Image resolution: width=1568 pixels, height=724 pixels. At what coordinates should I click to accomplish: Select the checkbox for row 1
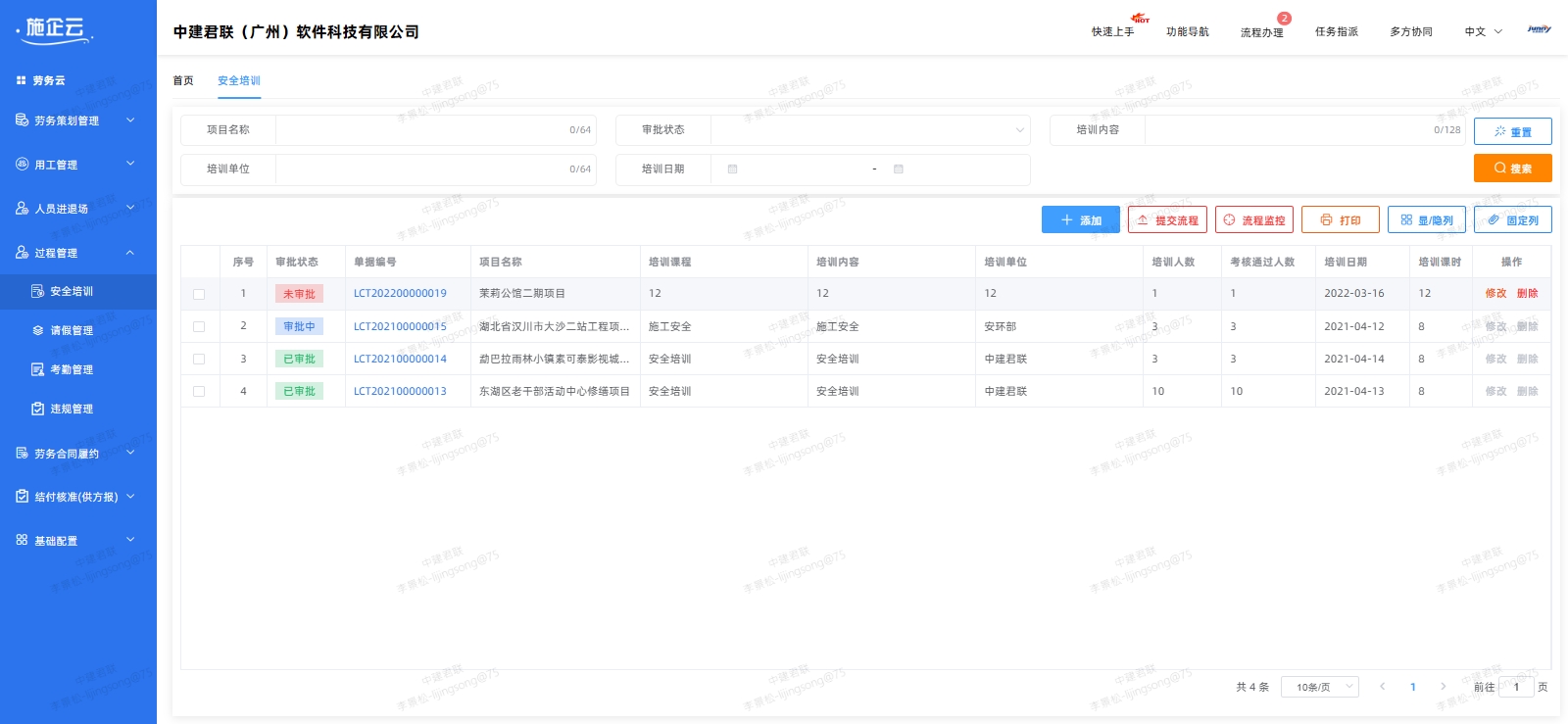coord(199,294)
